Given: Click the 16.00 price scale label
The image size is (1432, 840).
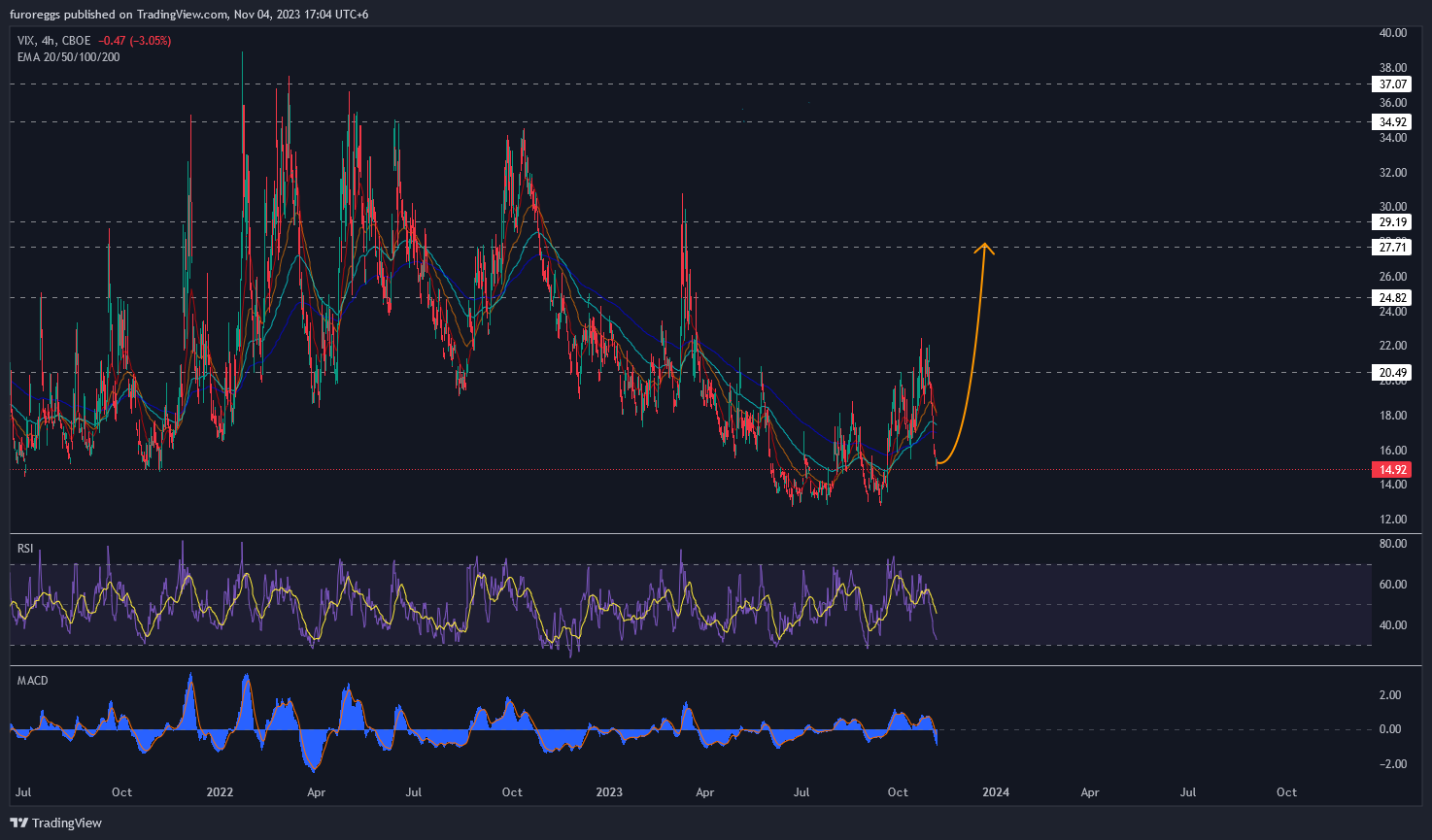Looking at the screenshot, I should [1393, 451].
